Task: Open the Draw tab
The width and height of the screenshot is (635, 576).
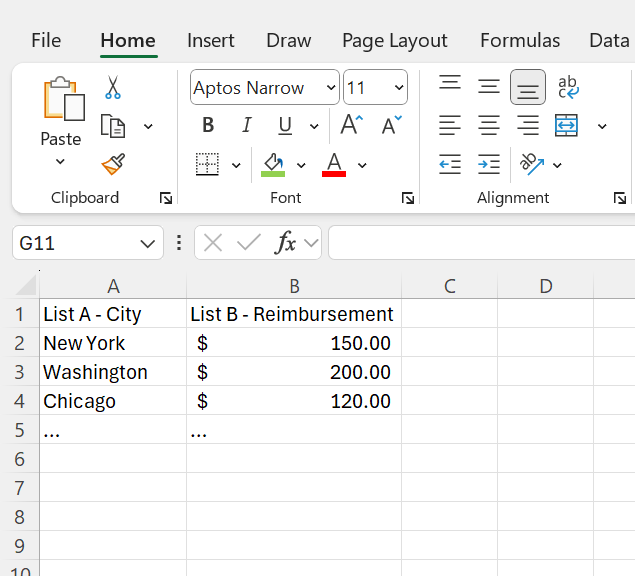Action: pyautogui.click(x=289, y=41)
